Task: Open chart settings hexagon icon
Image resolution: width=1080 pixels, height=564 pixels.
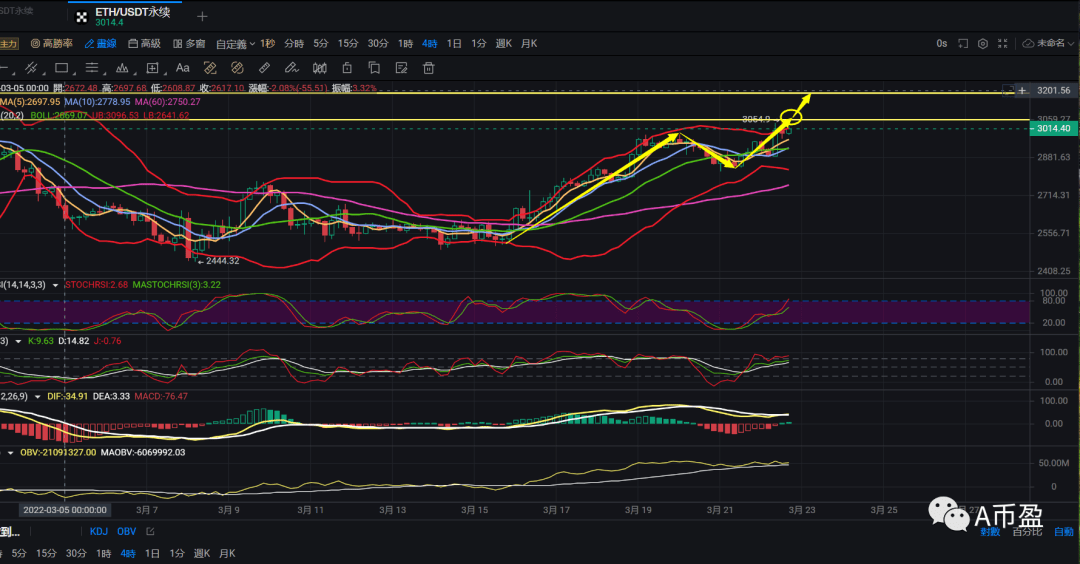Action: point(983,43)
